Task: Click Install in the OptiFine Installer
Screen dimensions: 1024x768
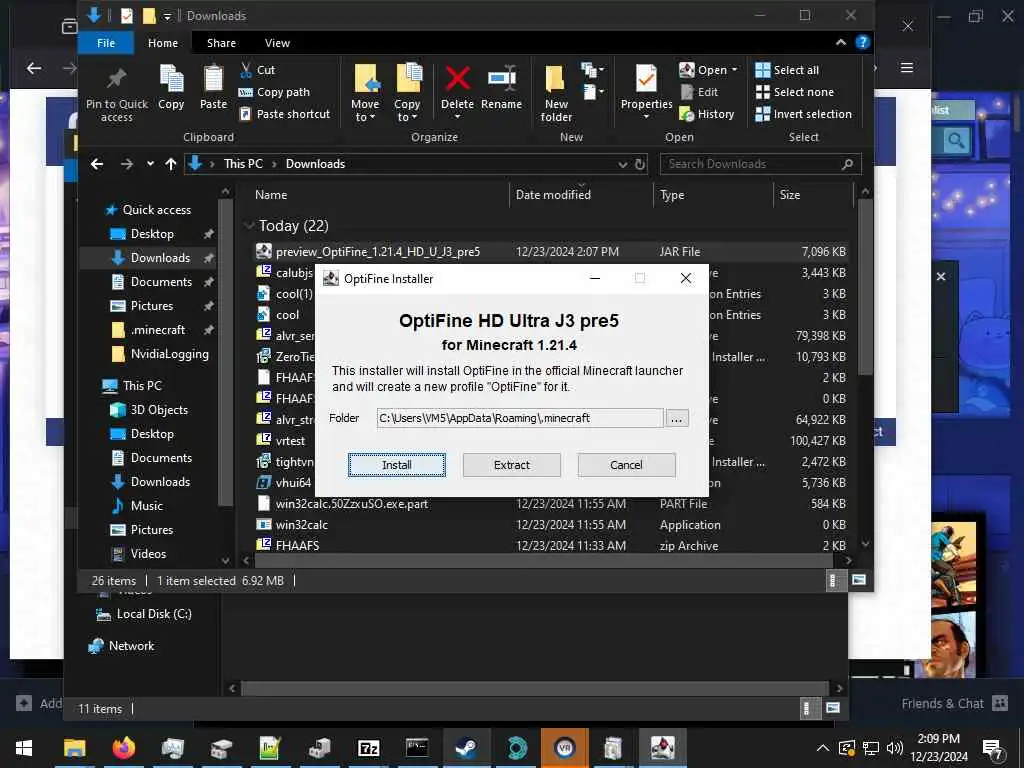Action: (396, 465)
